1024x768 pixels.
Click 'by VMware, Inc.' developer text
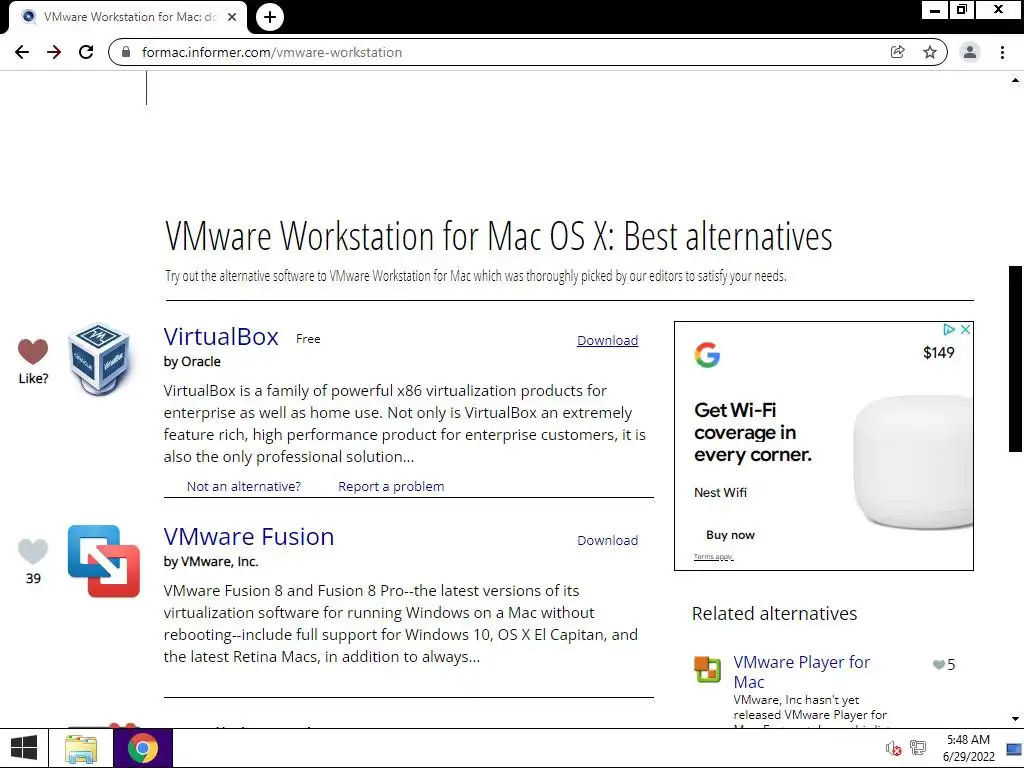click(211, 562)
